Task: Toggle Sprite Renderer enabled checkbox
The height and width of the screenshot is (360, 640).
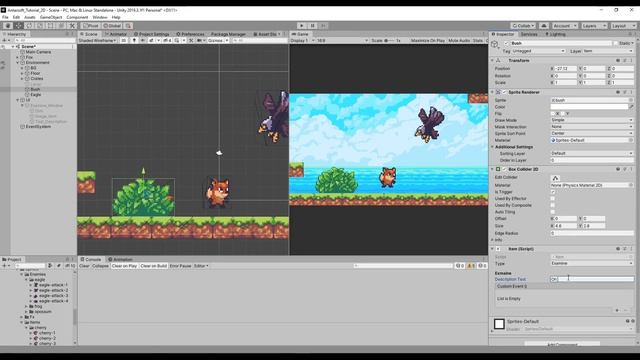Action: (504, 92)
